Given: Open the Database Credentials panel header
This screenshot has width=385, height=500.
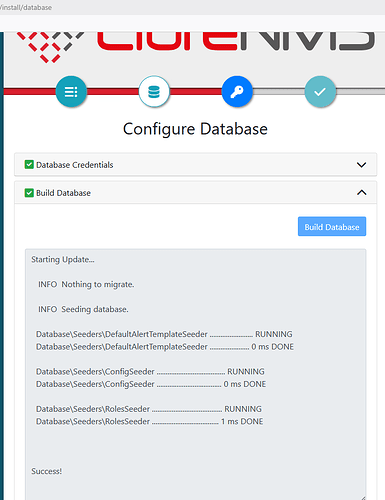Looking at the screenshot, I should 195,165.
